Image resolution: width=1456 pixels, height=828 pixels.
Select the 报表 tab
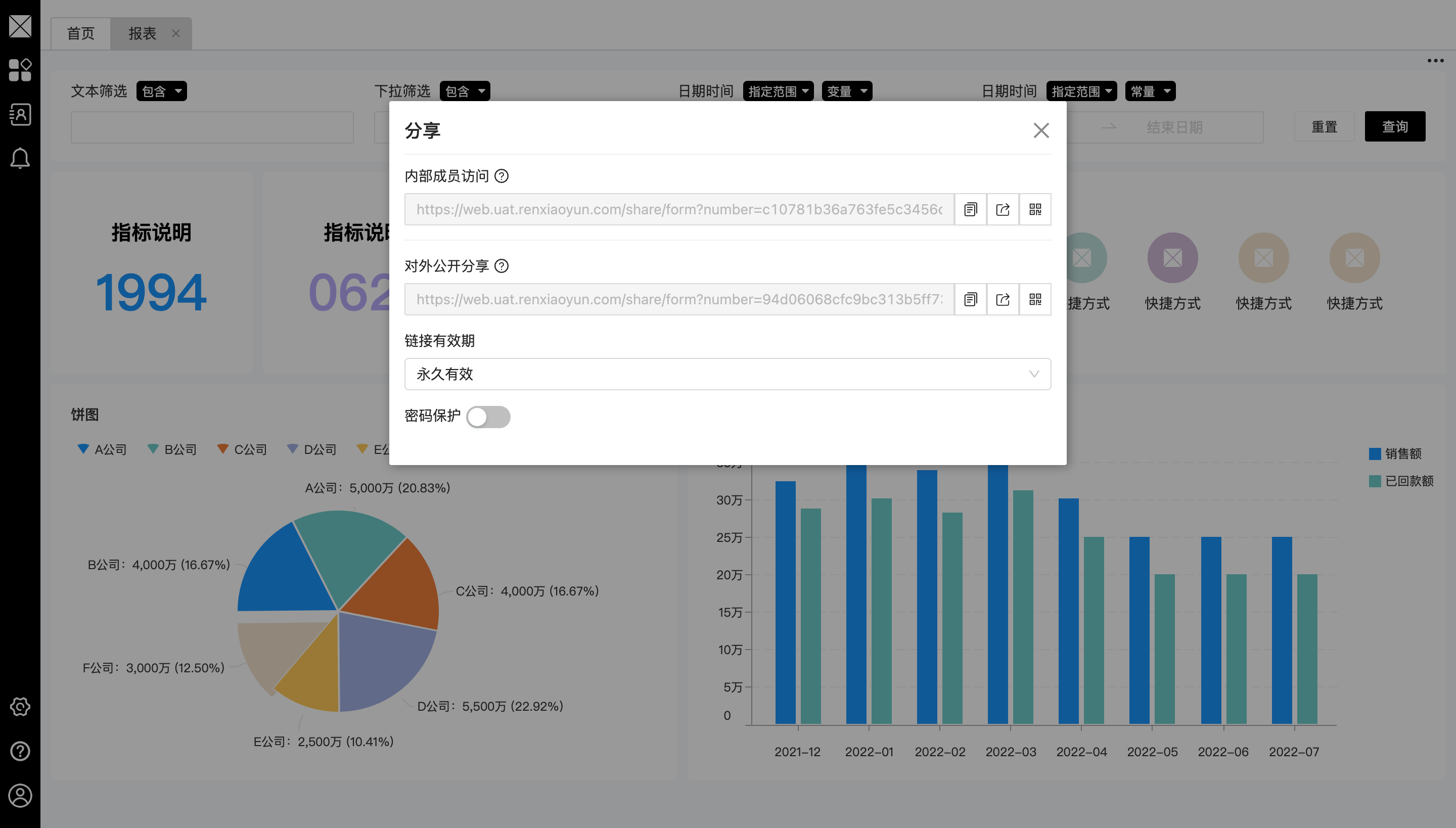coord(142,33)
